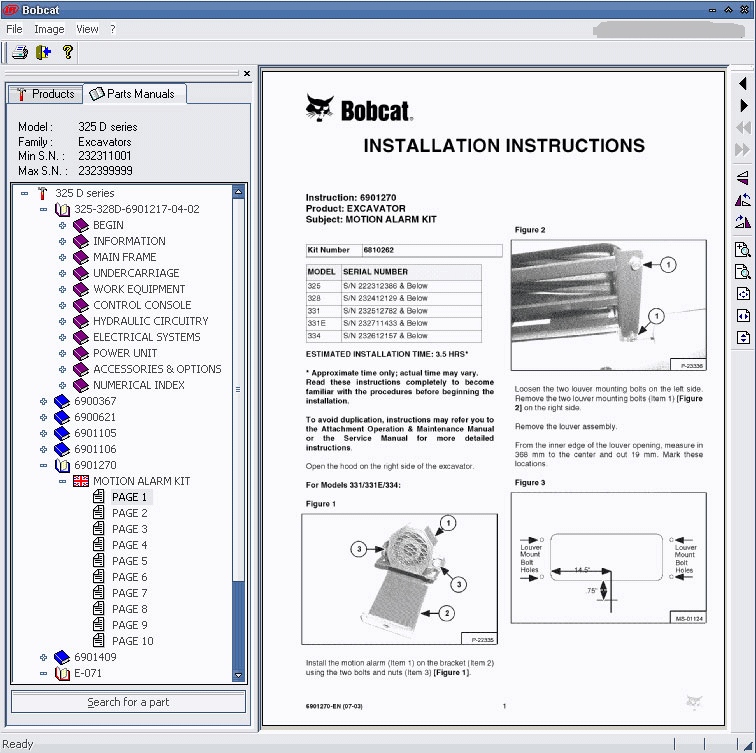Select the WORK EQUIPMENT tree item
Viewport: 756px width, 753px height.
coord(139,289)
